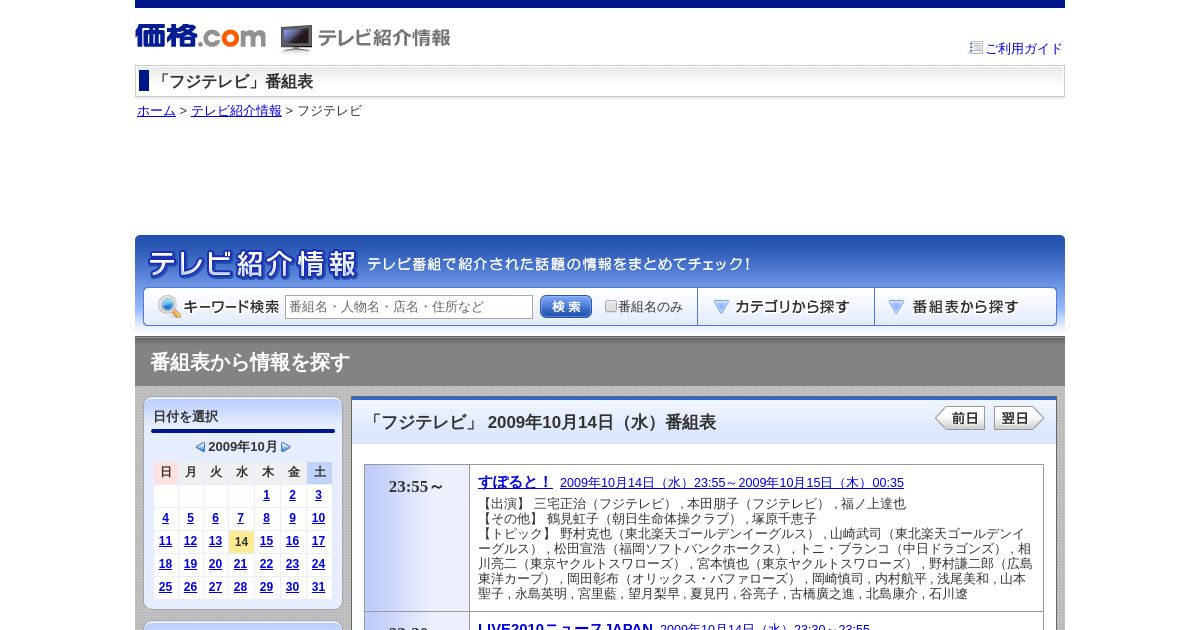The height and width of the screenshot is (630, 1200).
Task: Select October 28 in the calendar
Action: 240,587
